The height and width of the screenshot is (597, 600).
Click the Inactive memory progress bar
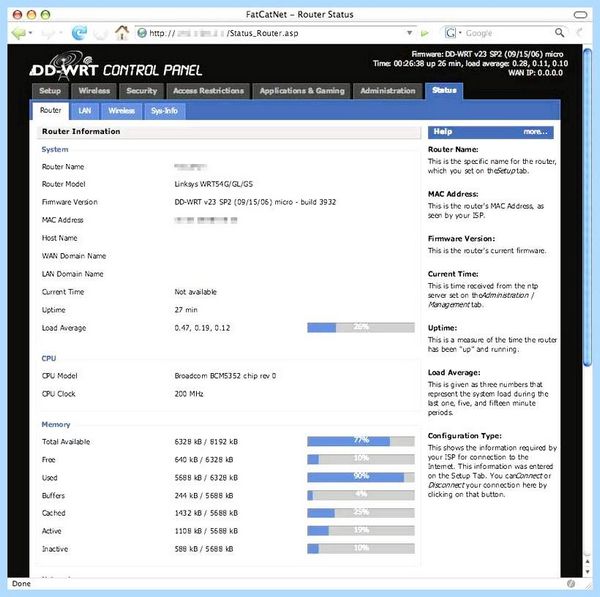(x=360, y=548)
